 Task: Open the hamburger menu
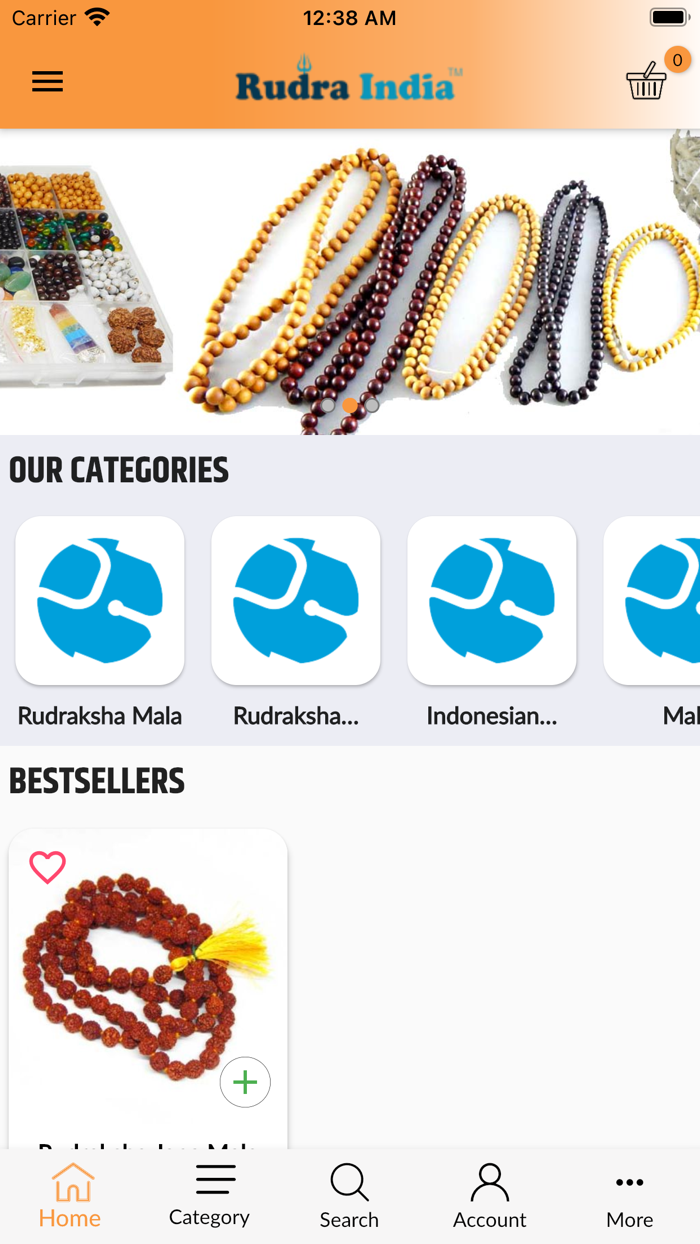[47, 82]
